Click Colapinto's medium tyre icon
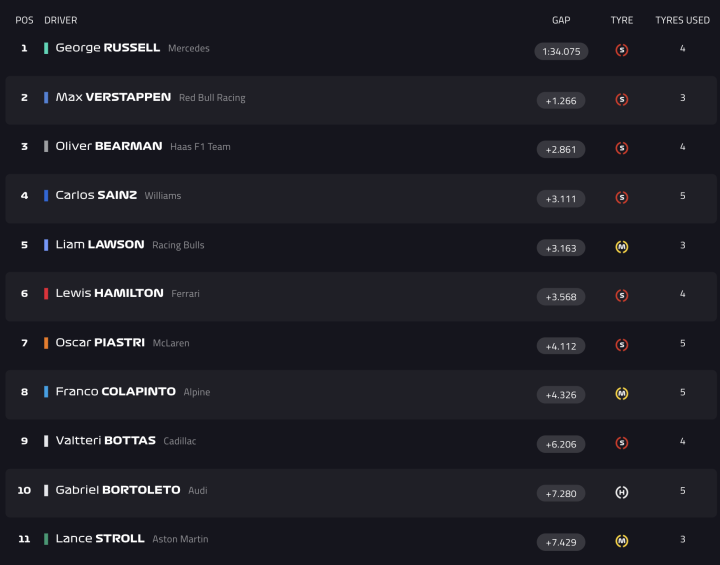This screenshot has height=565, width=720. (621, 394)
